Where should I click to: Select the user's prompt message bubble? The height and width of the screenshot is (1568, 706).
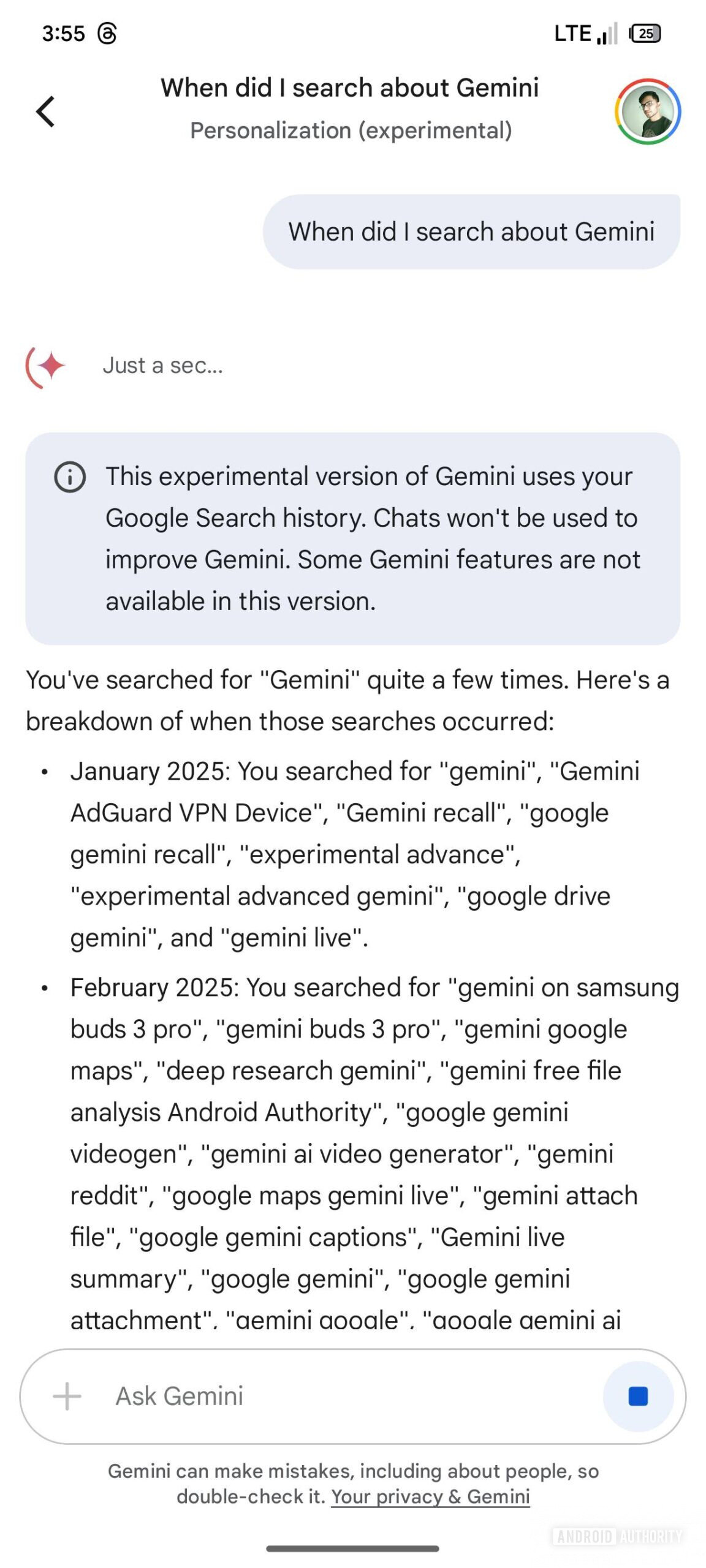[x=471, y=232]
